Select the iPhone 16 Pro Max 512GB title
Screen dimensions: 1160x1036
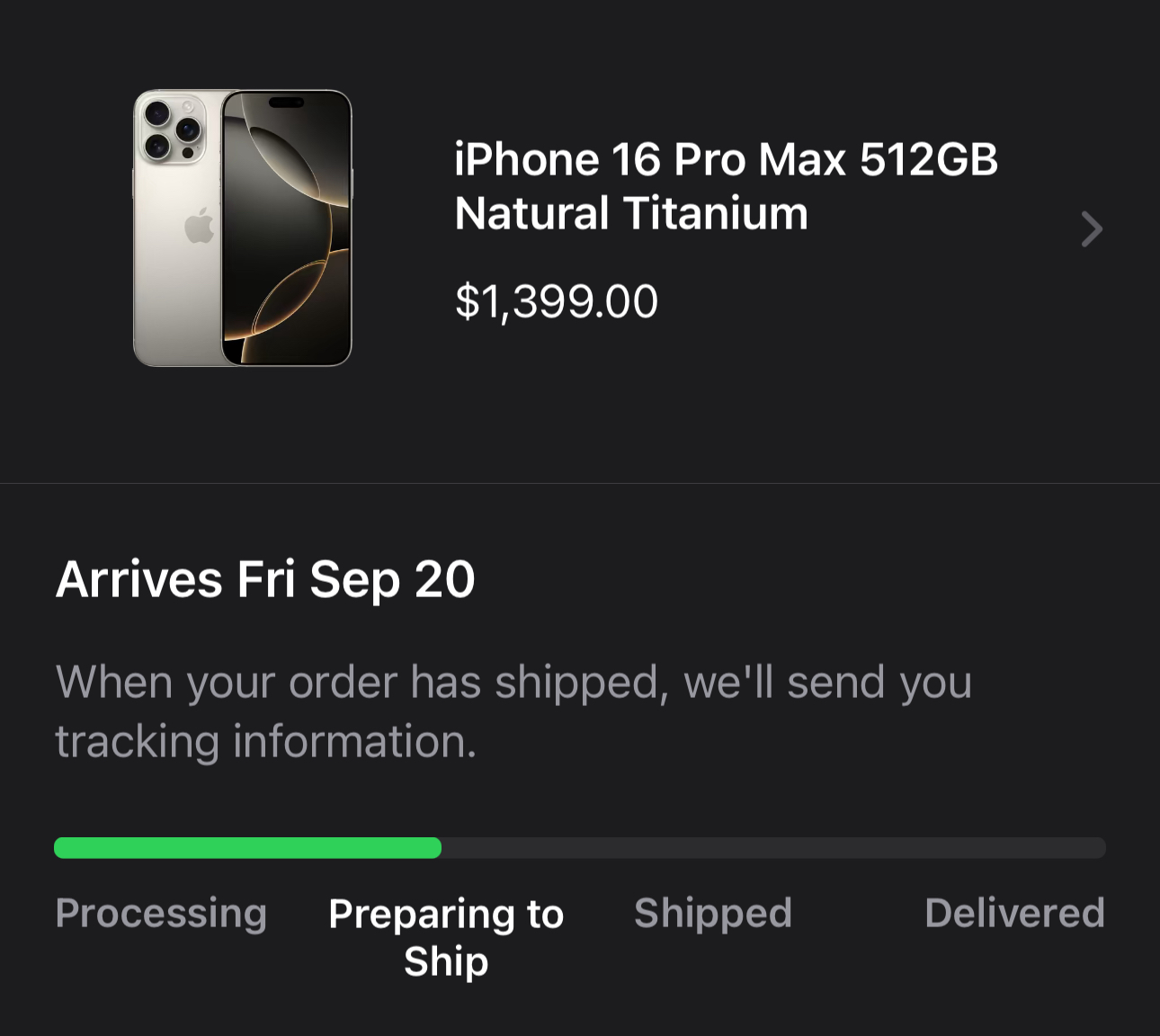pyautogui.click(x=725, y=160)
